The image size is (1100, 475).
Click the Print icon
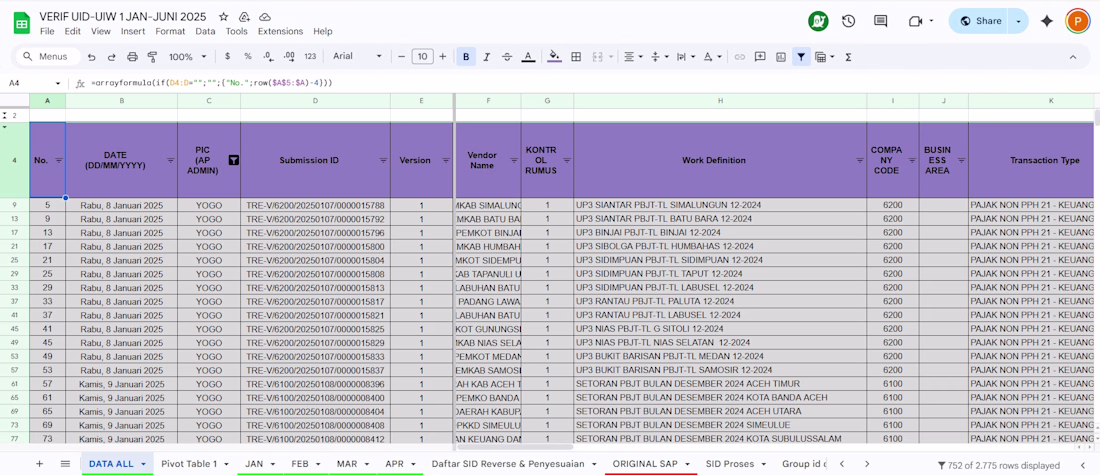pos(132,57)
